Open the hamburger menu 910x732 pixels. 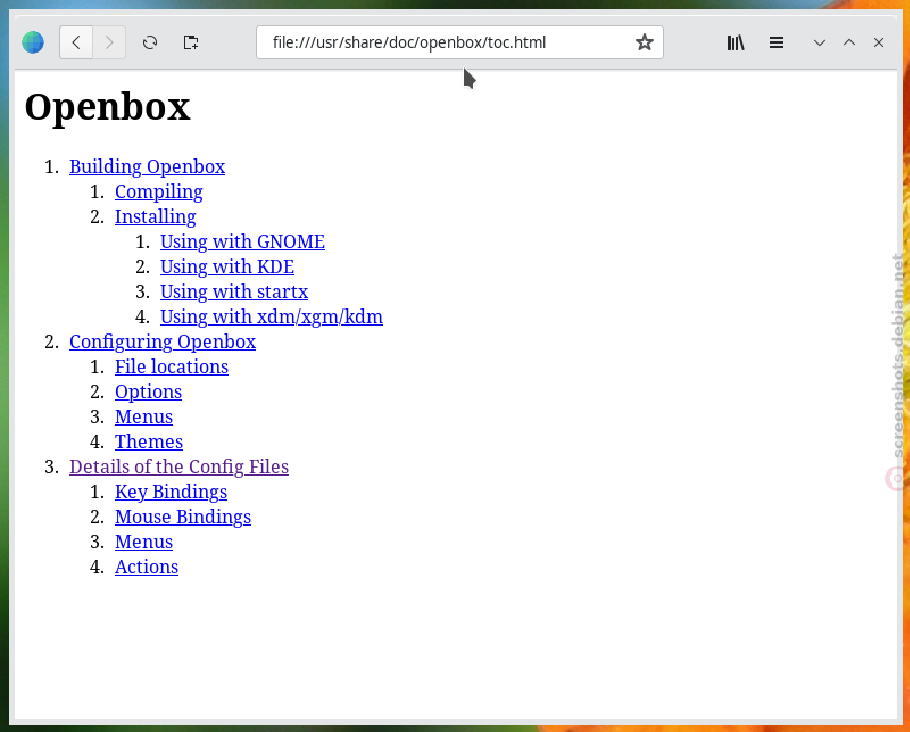pos(777,42)
